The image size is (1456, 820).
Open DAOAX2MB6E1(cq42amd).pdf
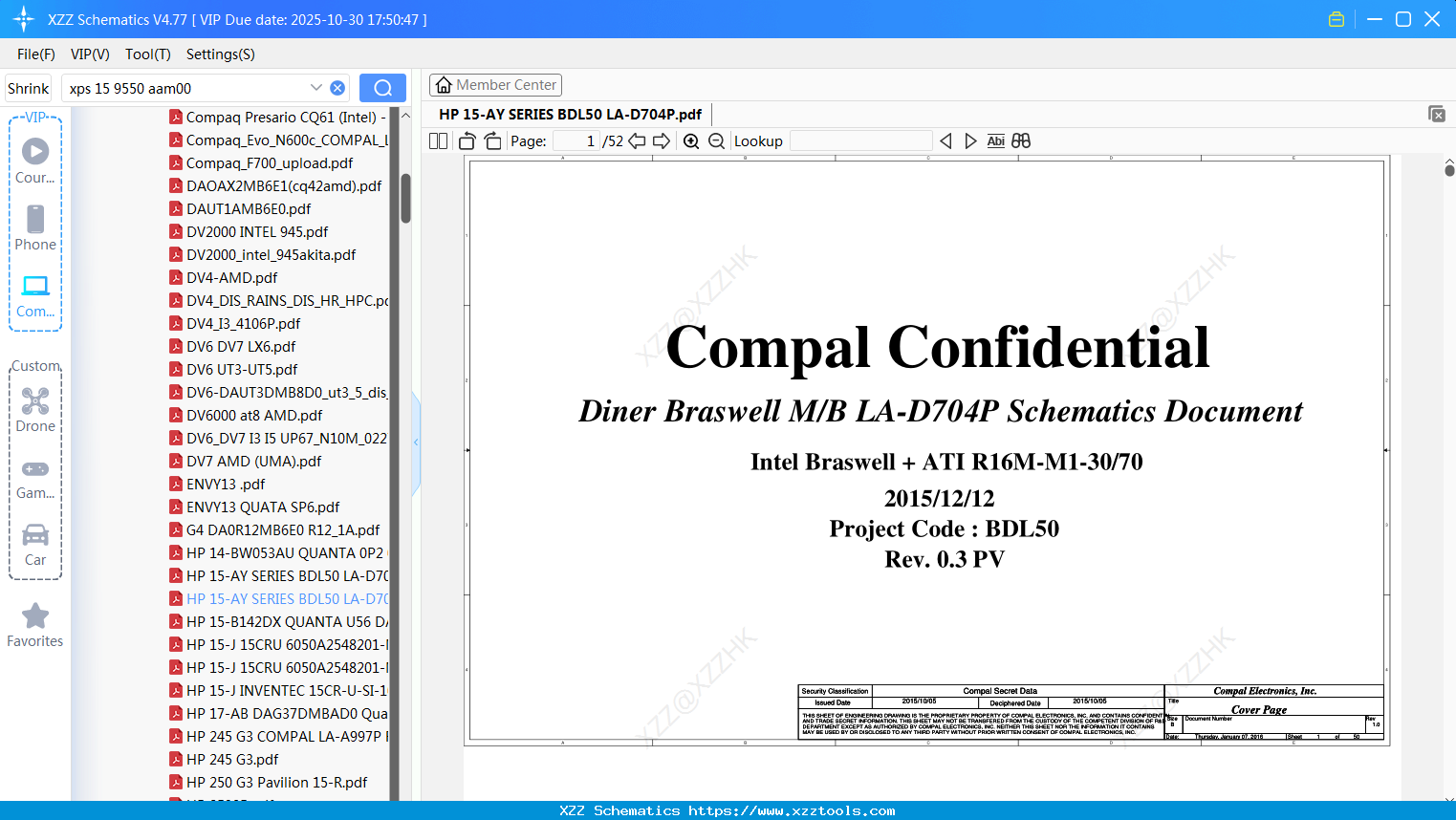tap(275, 185)
